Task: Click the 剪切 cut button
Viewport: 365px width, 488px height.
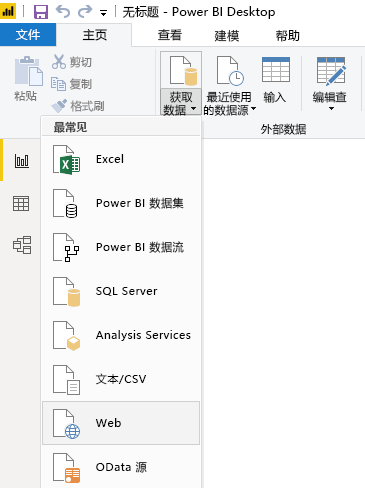Action: (x=72, y=62)
